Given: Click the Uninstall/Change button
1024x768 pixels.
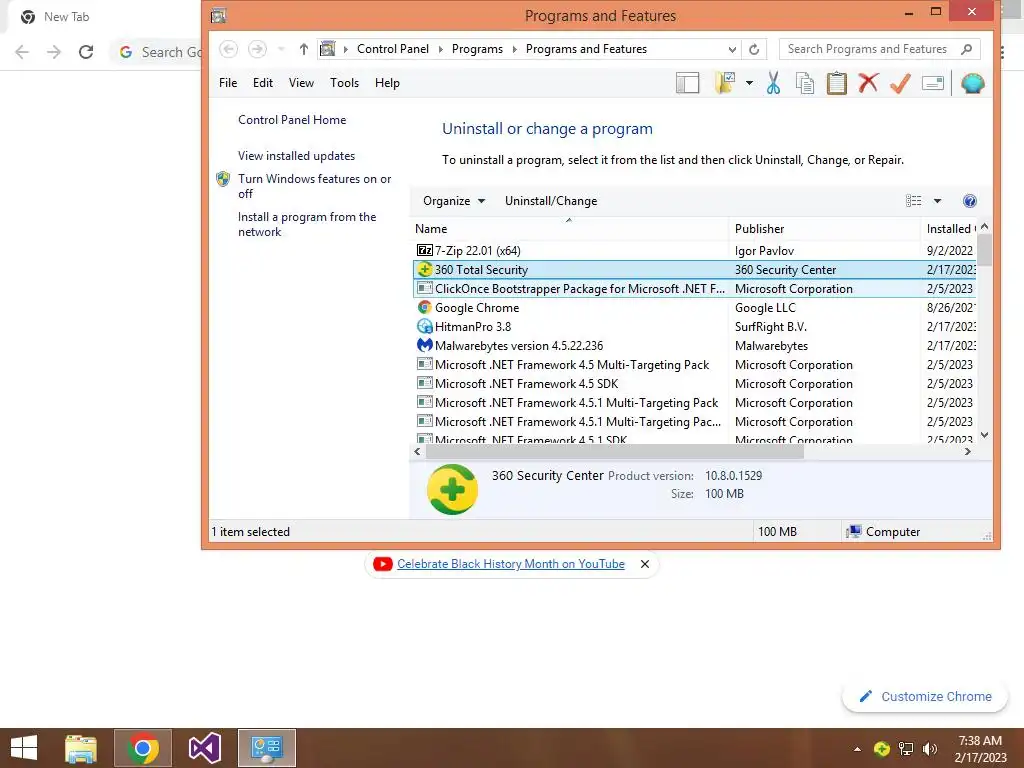Looking at the screenshot, I should click(x=551, y=201).
